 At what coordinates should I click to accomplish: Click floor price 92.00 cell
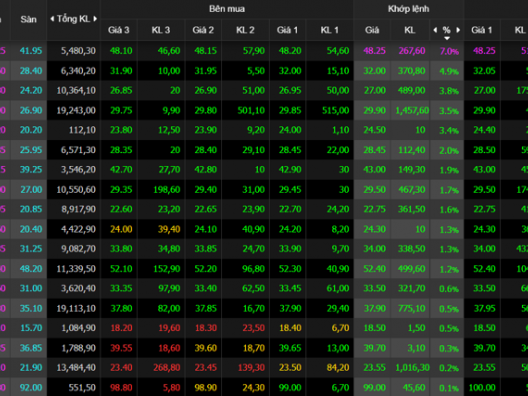coord(31,388)
